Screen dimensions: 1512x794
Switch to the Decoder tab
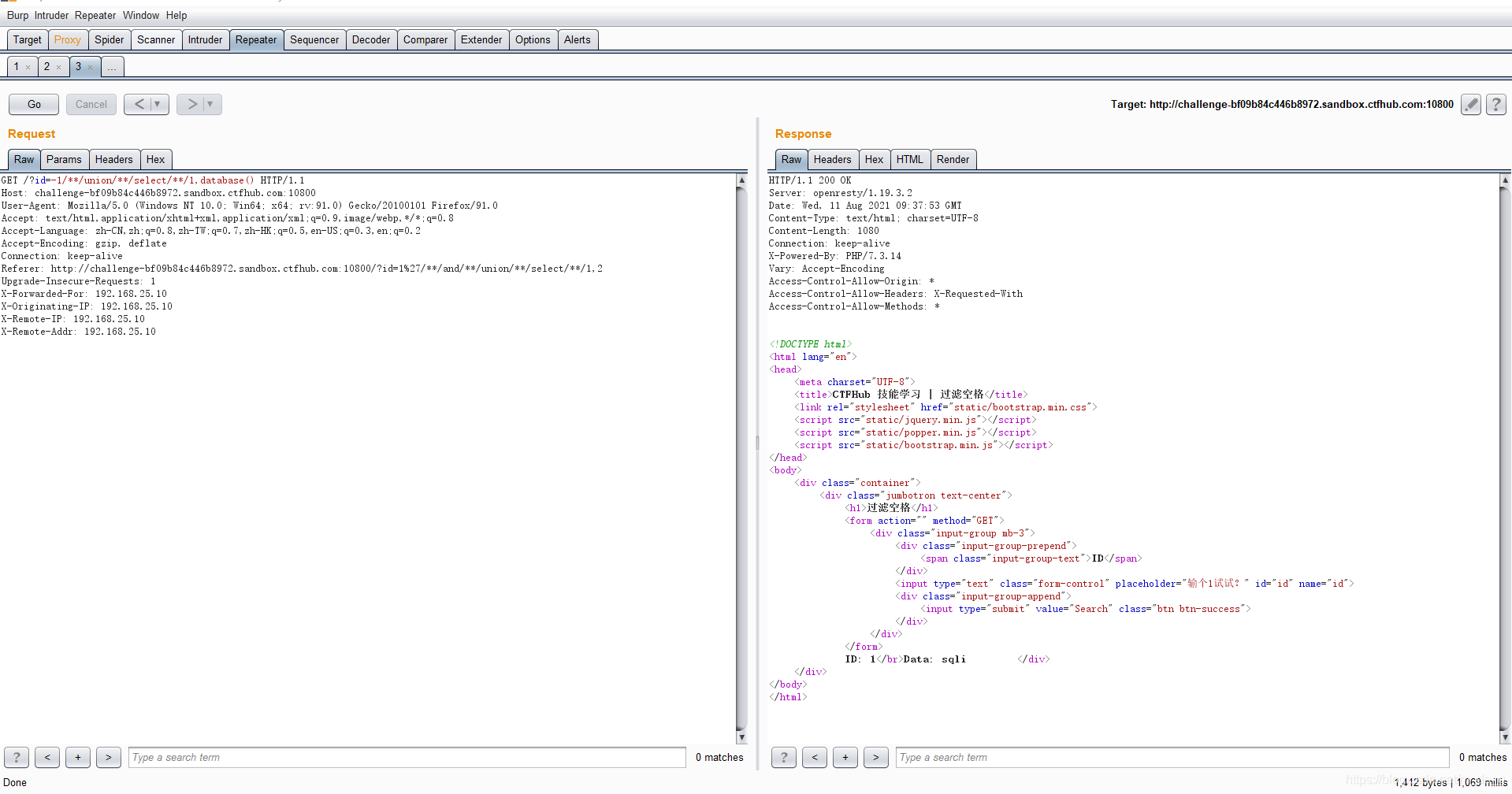point(371,39)
